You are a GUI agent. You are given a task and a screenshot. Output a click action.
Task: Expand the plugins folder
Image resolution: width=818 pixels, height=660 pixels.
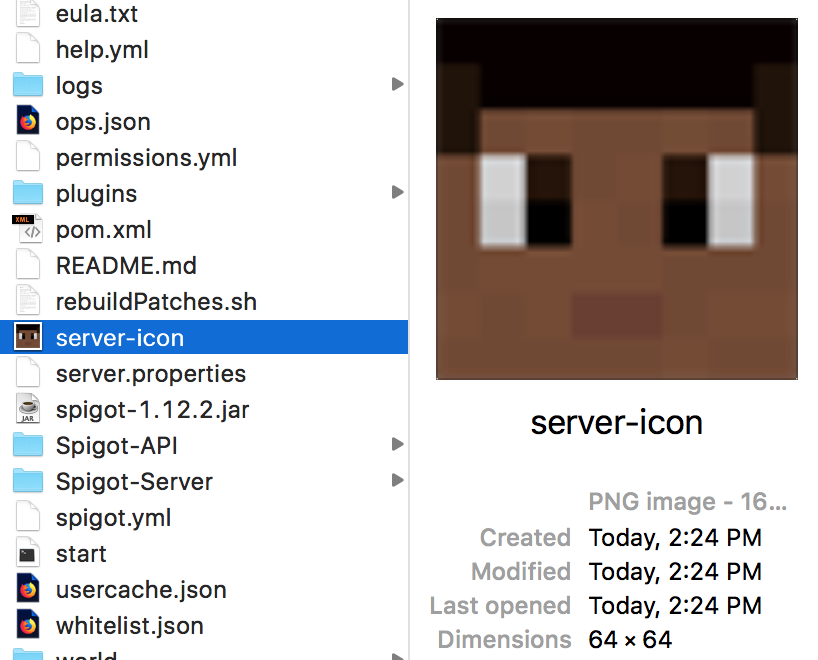tap(399, 192)
